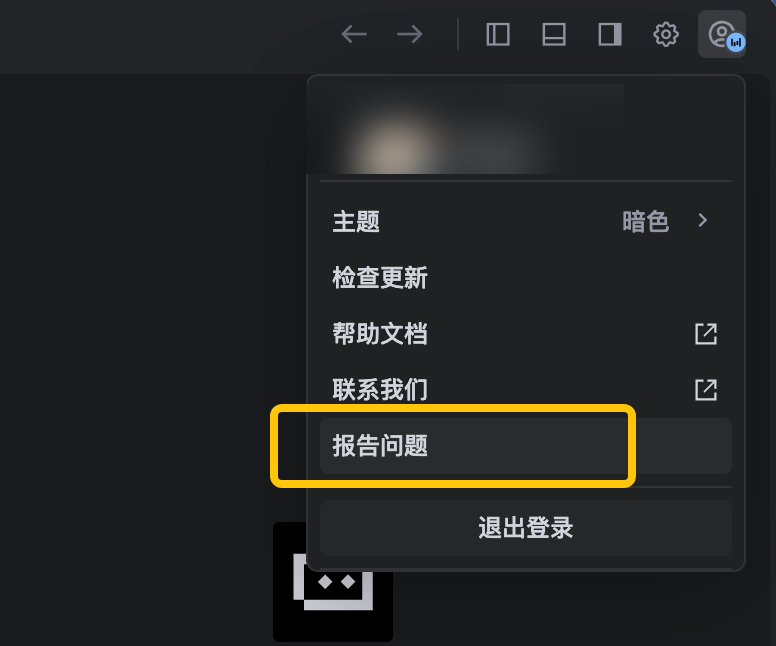Choose 报告问题 to report an issue

coord(526,446)
